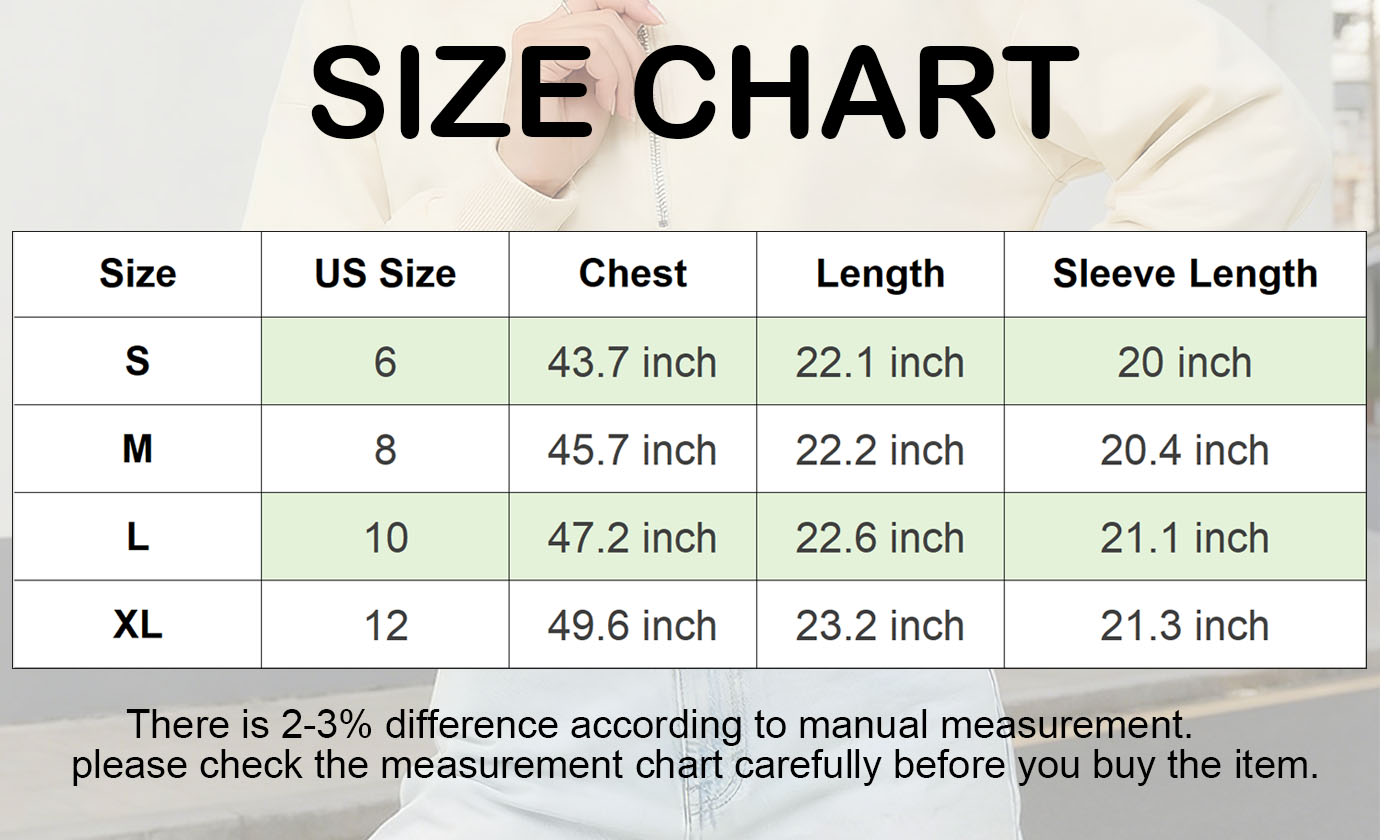The image size is (1400, 840).
Task: Select the M size row label
Action: click(137, 449)
